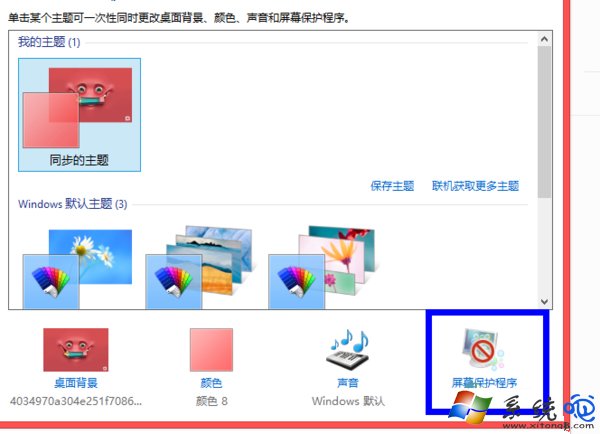
Task: Click the 我的主题 (1) group header
Action: coord(49,42)
